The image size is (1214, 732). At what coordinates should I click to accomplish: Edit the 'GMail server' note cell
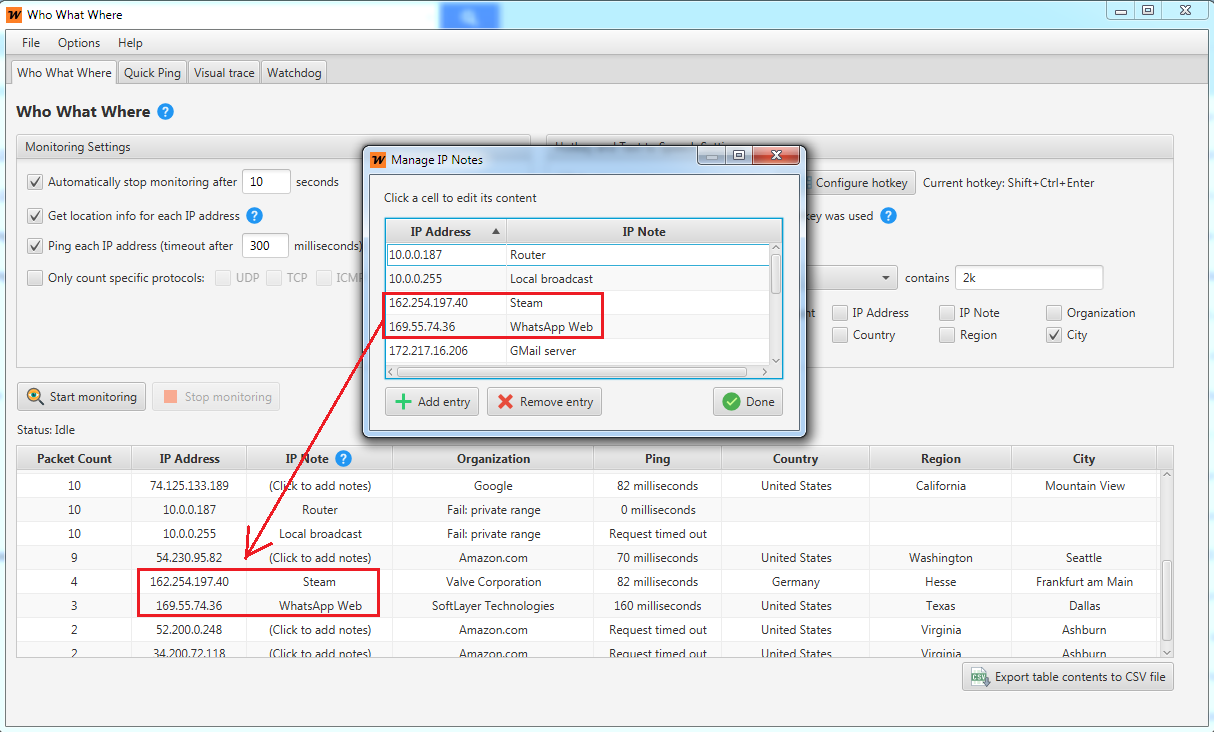click(638, 351)
